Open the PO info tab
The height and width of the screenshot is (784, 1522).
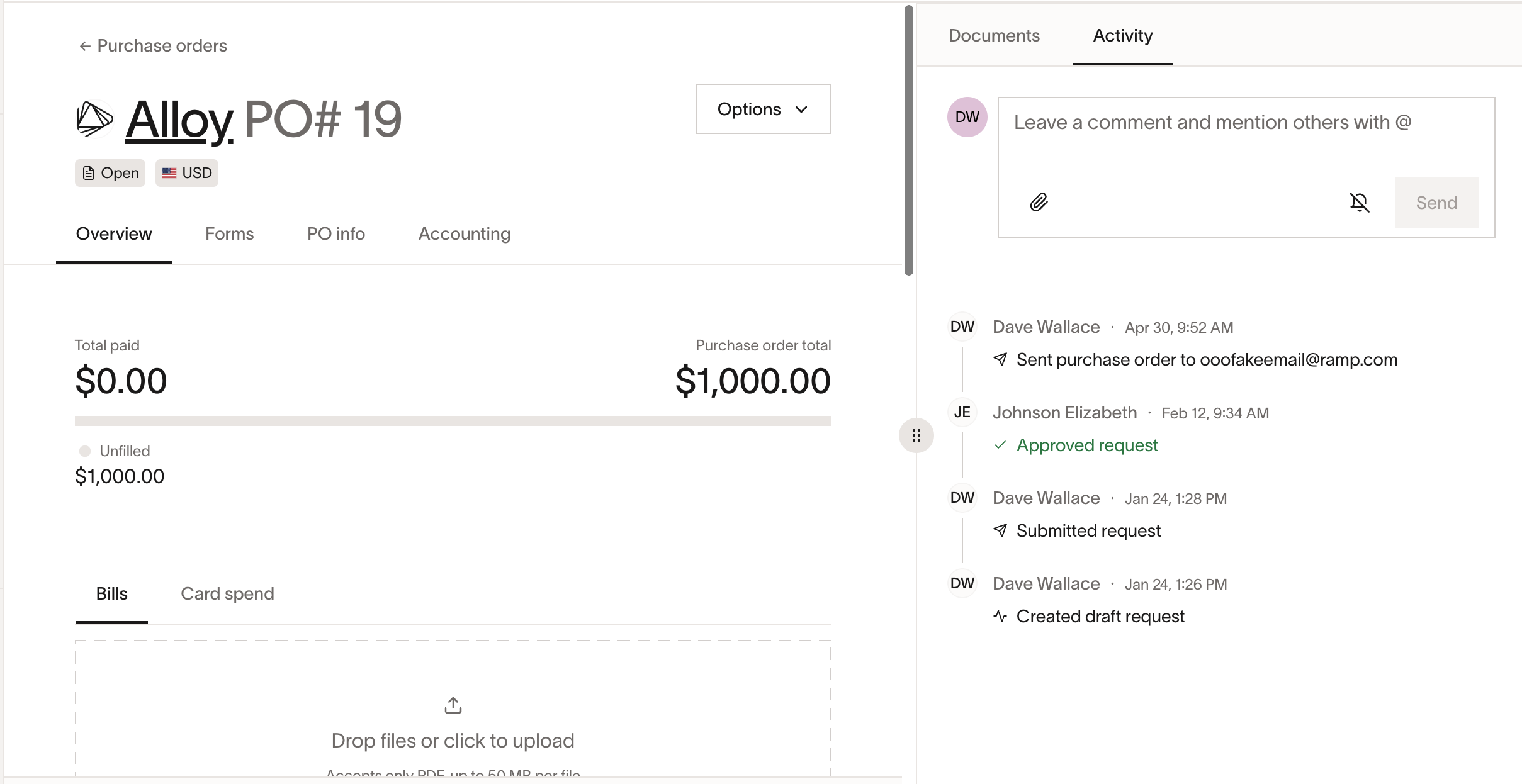tap(336, 234)
